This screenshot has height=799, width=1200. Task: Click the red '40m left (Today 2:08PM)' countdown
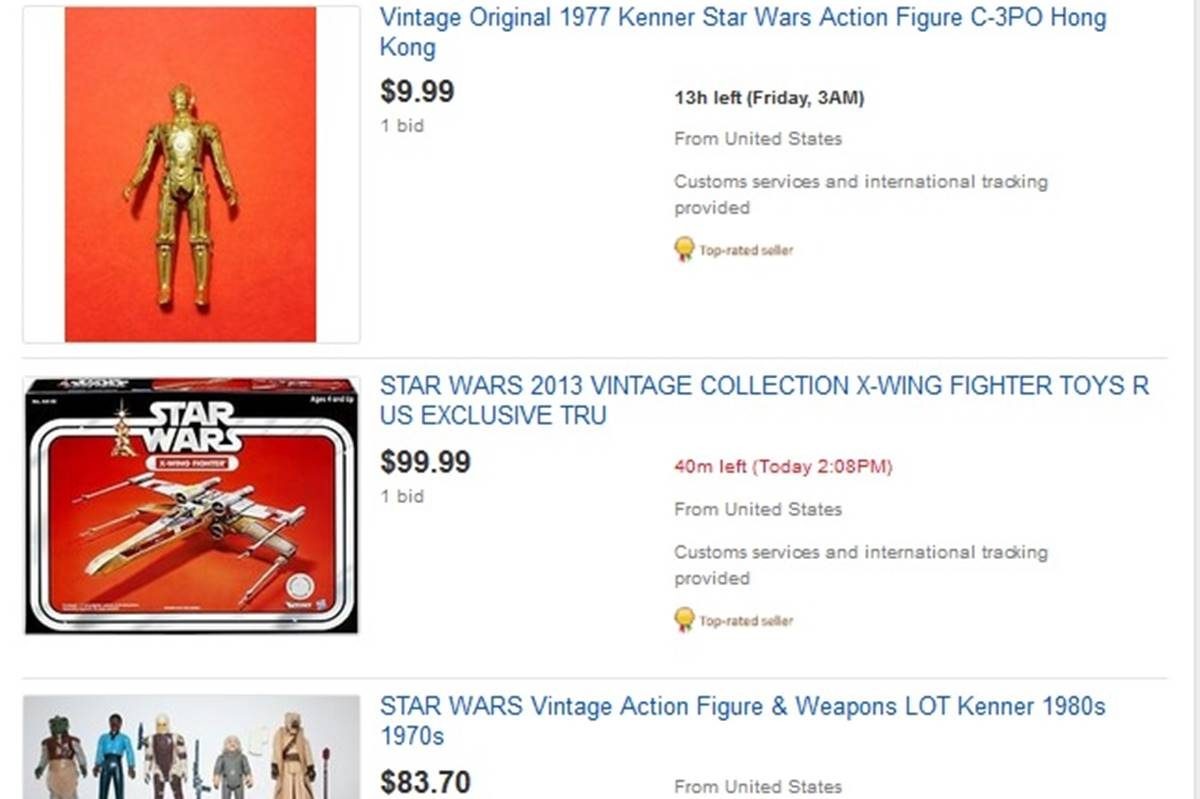tap(783, 466)
